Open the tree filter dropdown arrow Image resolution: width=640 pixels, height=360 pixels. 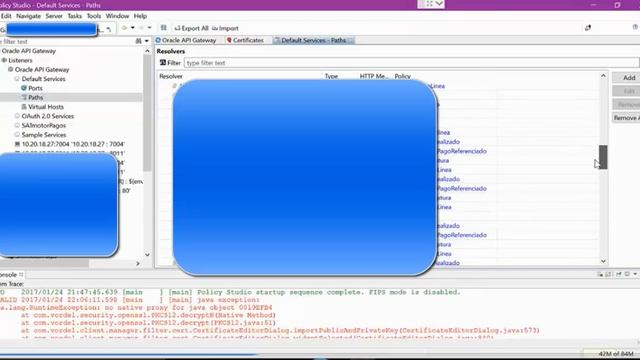(x=147, y=41)
